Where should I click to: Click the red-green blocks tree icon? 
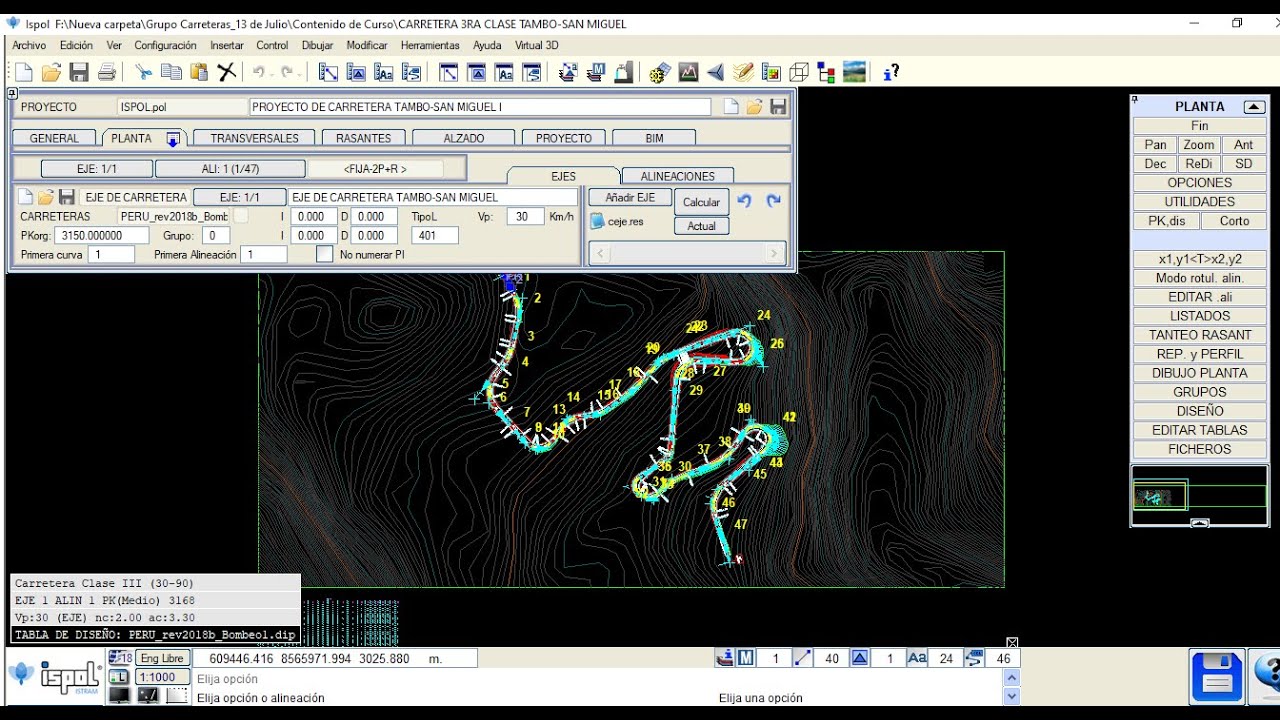[x=826, y=72]
